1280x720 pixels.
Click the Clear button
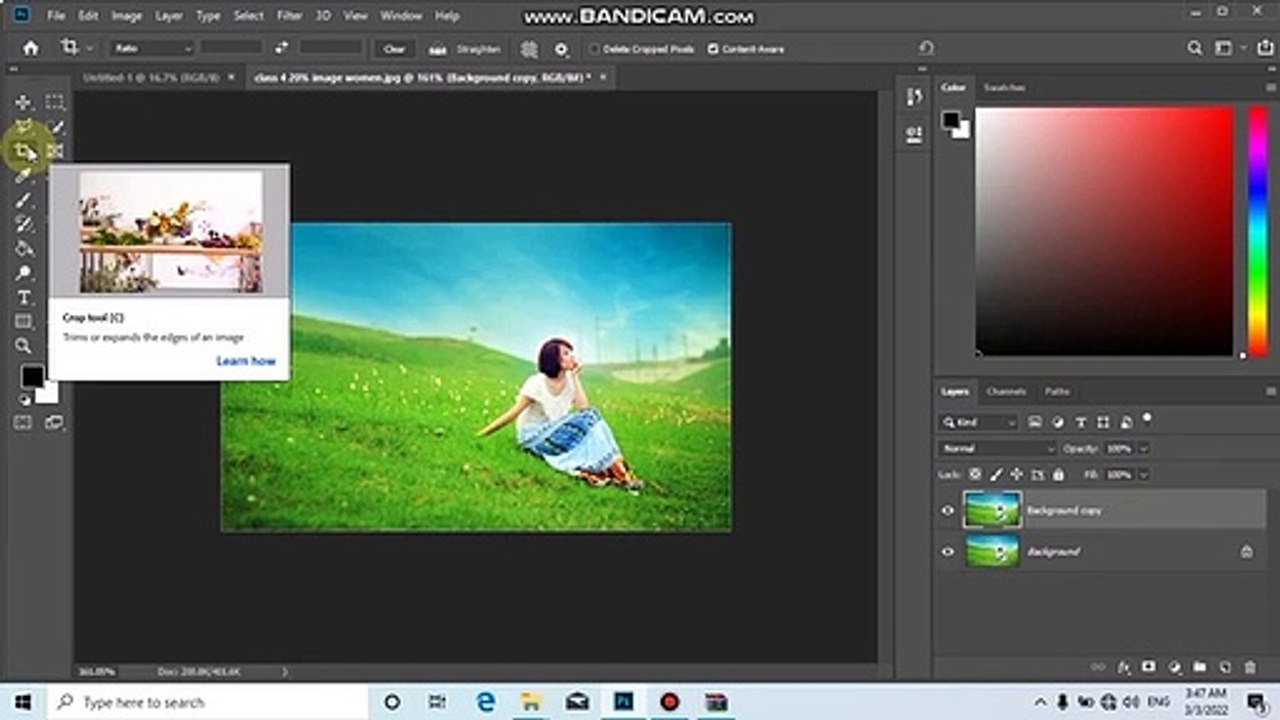pos(394,48)
